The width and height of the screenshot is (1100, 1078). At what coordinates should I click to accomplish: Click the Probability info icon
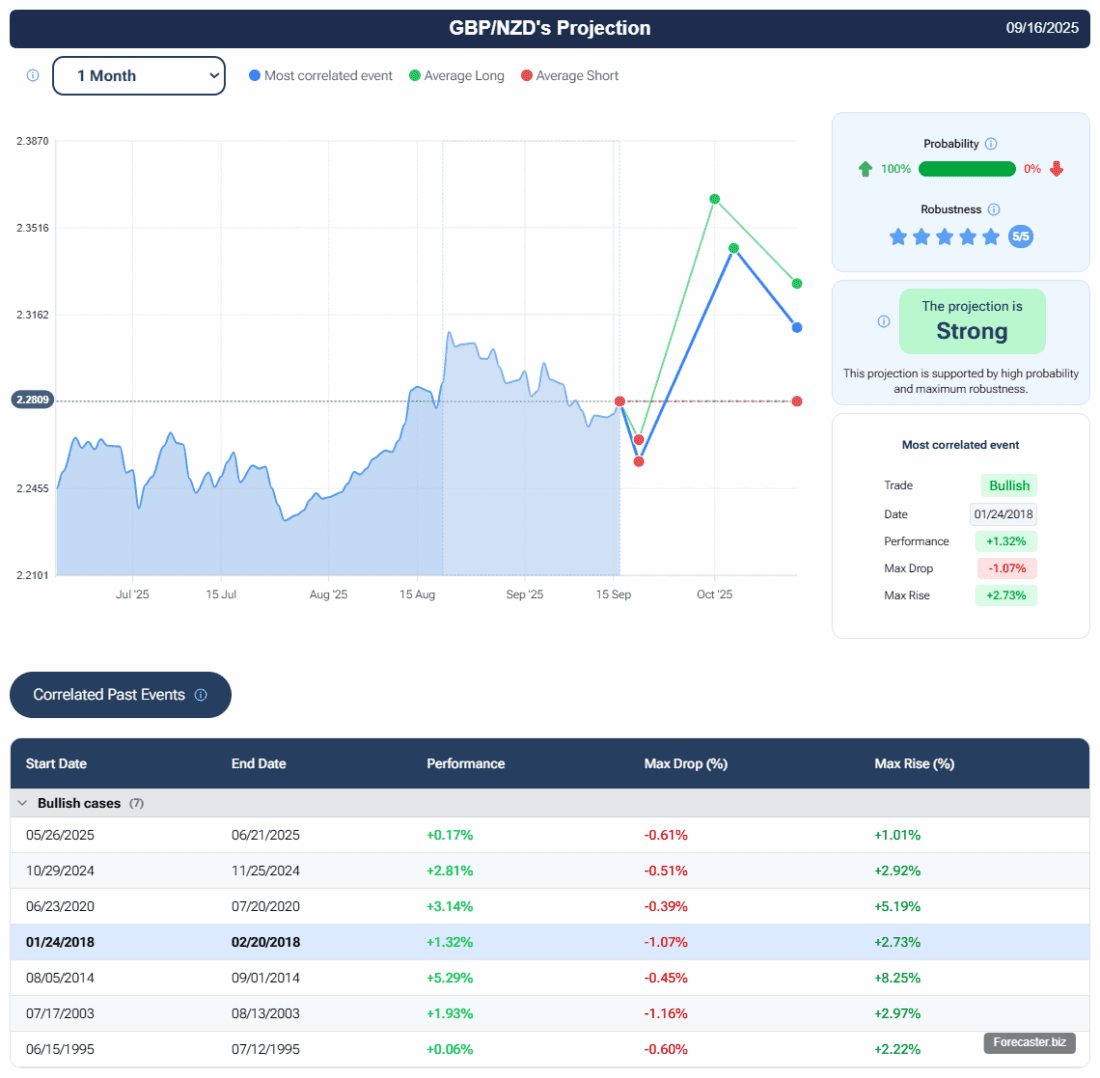(991, 144)
